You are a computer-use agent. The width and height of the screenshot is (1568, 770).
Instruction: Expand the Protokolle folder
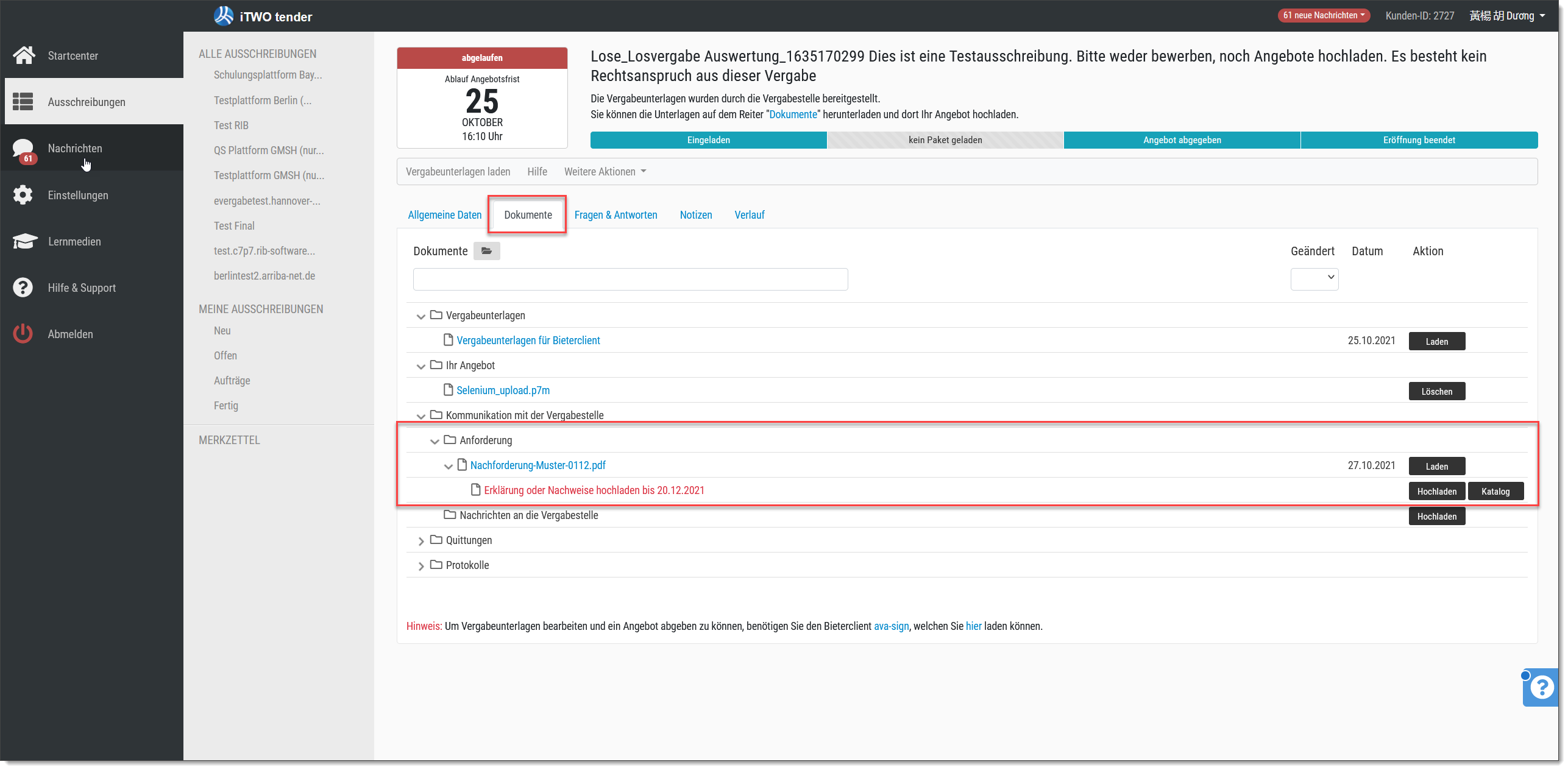[x=420, y=566]
